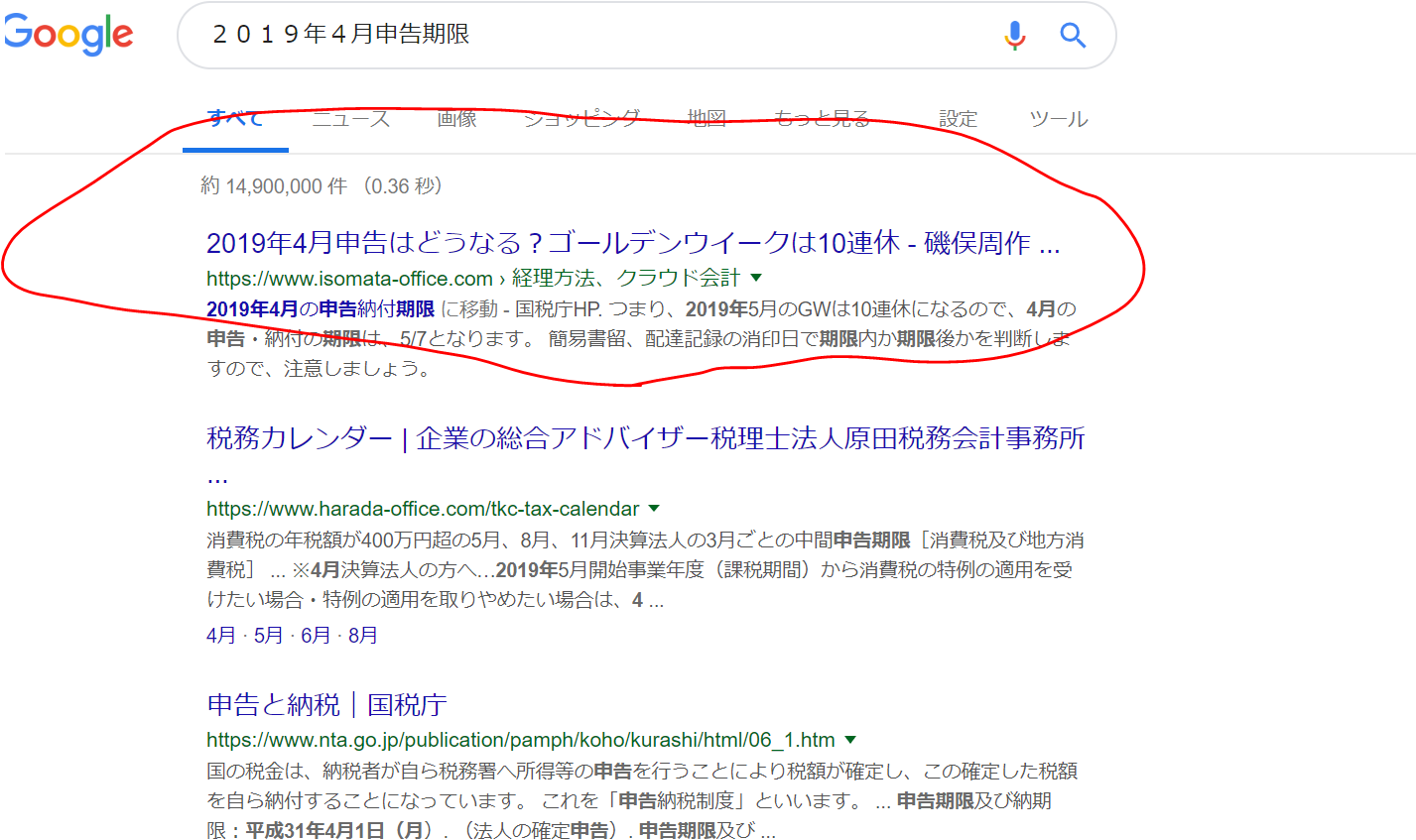
Task: Expand arrow next to nta.go.jp URL
Action: pos(849,740)
